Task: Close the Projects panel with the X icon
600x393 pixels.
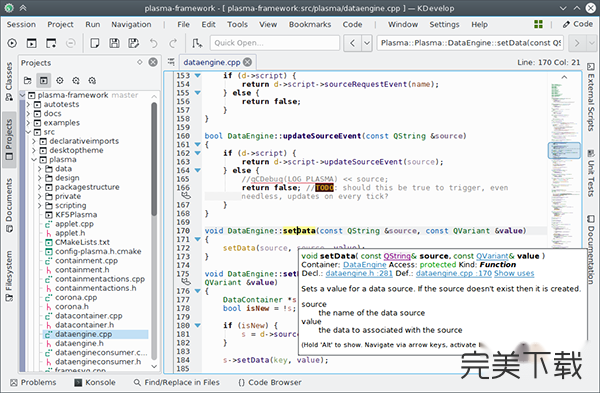Action: (x=153, y=62)
